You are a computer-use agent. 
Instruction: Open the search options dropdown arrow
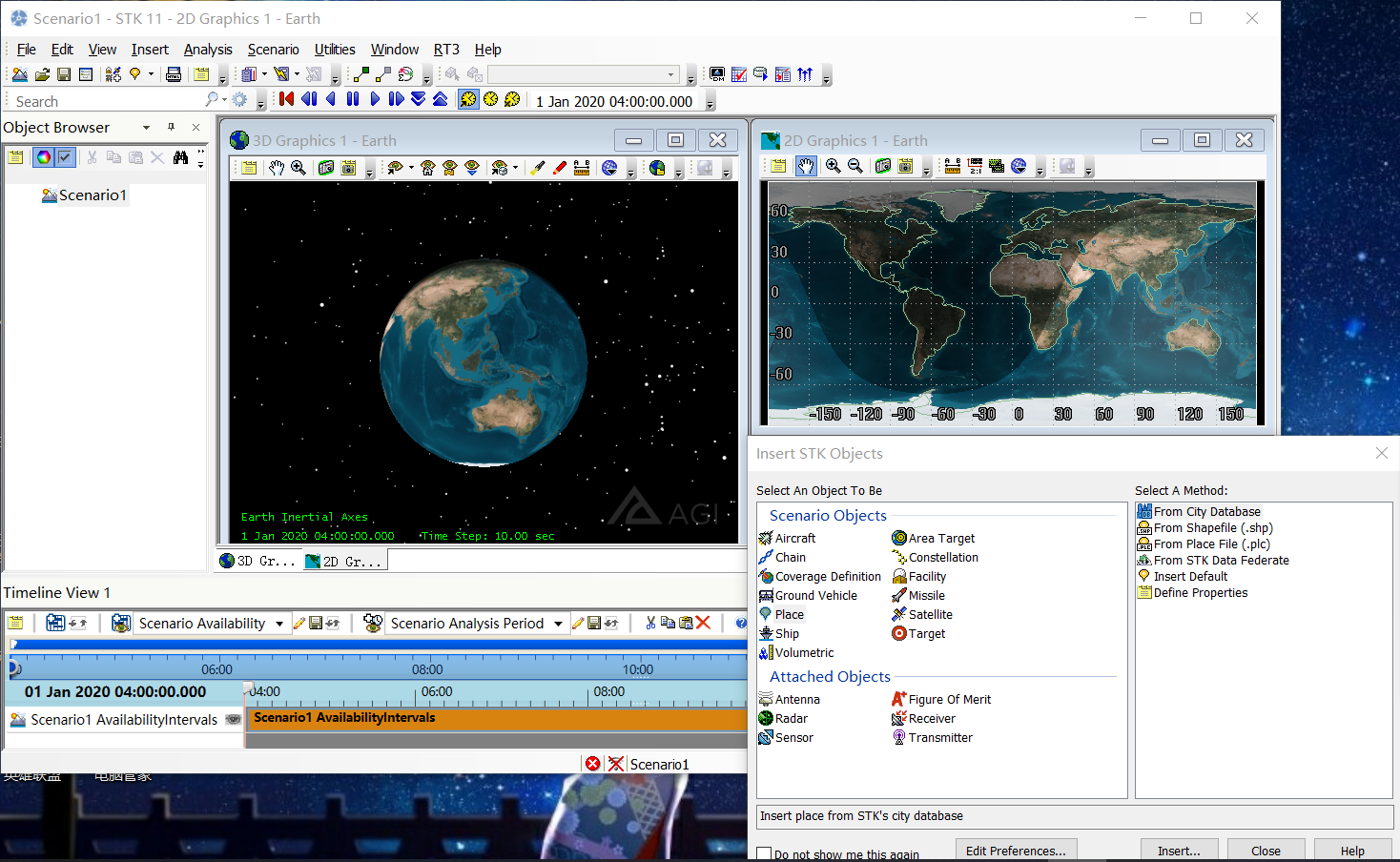coord(224,100)
